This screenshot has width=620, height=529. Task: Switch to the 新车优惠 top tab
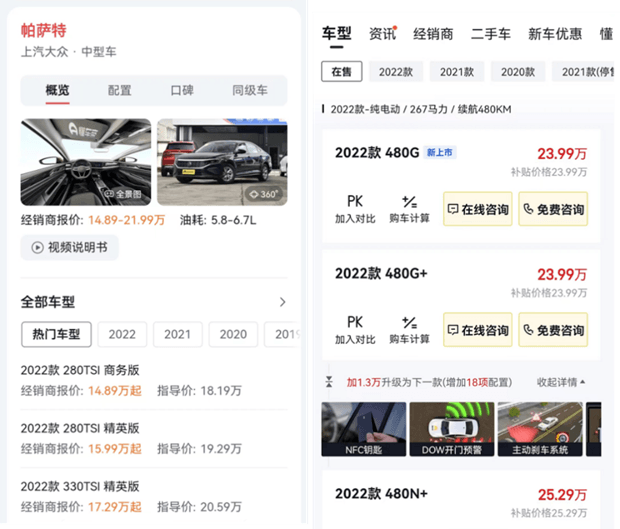(x=555, y=34)
